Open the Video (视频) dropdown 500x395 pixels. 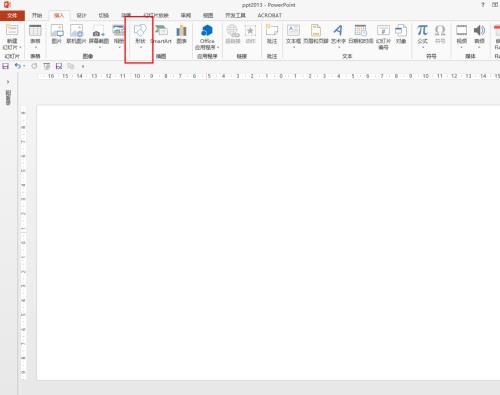pos(462,47)
